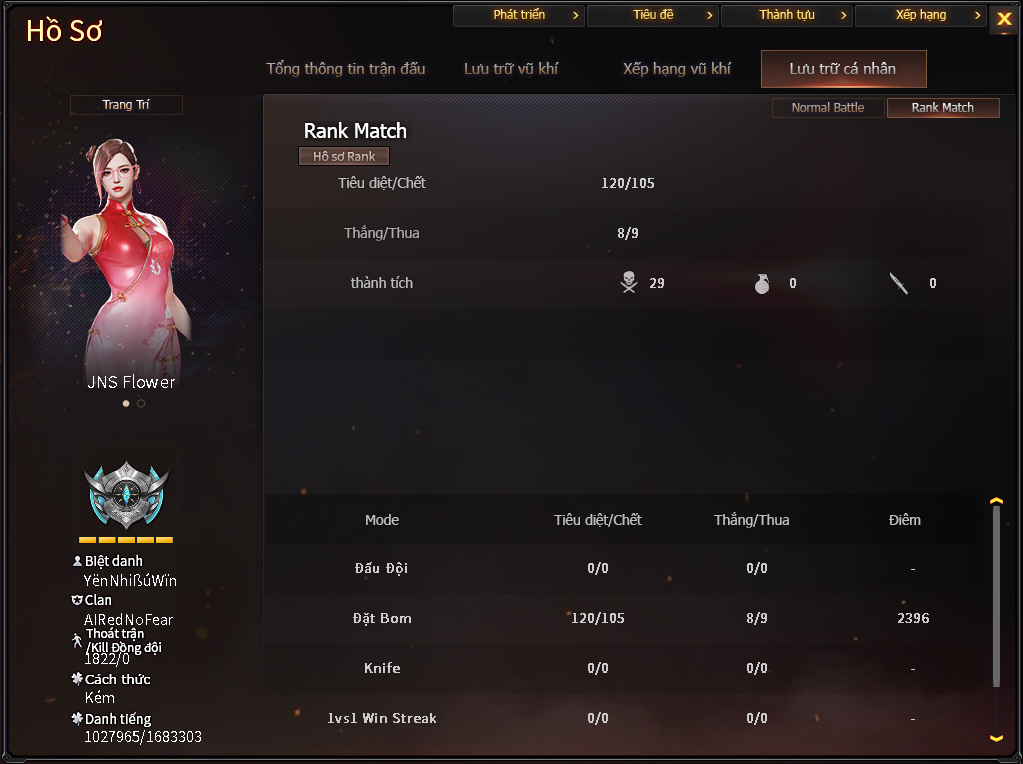
Task: Click the knife kills icon
Action: (x=899, y=283)
